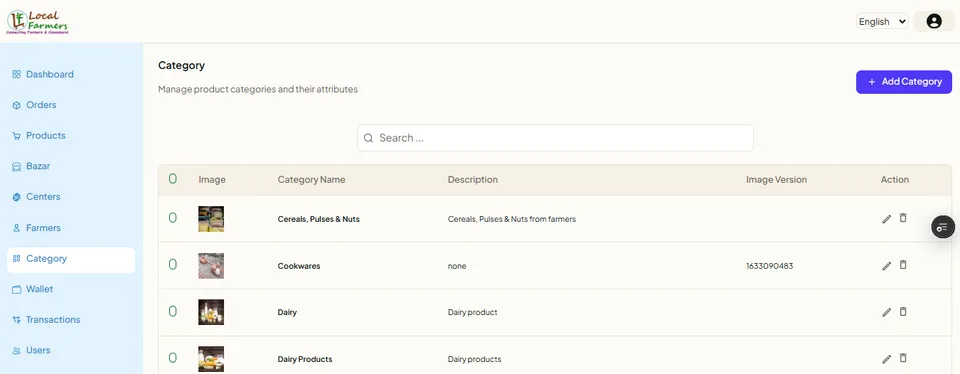Click the Dashboard grid icon in sidebar
This screenshot has height=374, width=960.
[17, 75]
